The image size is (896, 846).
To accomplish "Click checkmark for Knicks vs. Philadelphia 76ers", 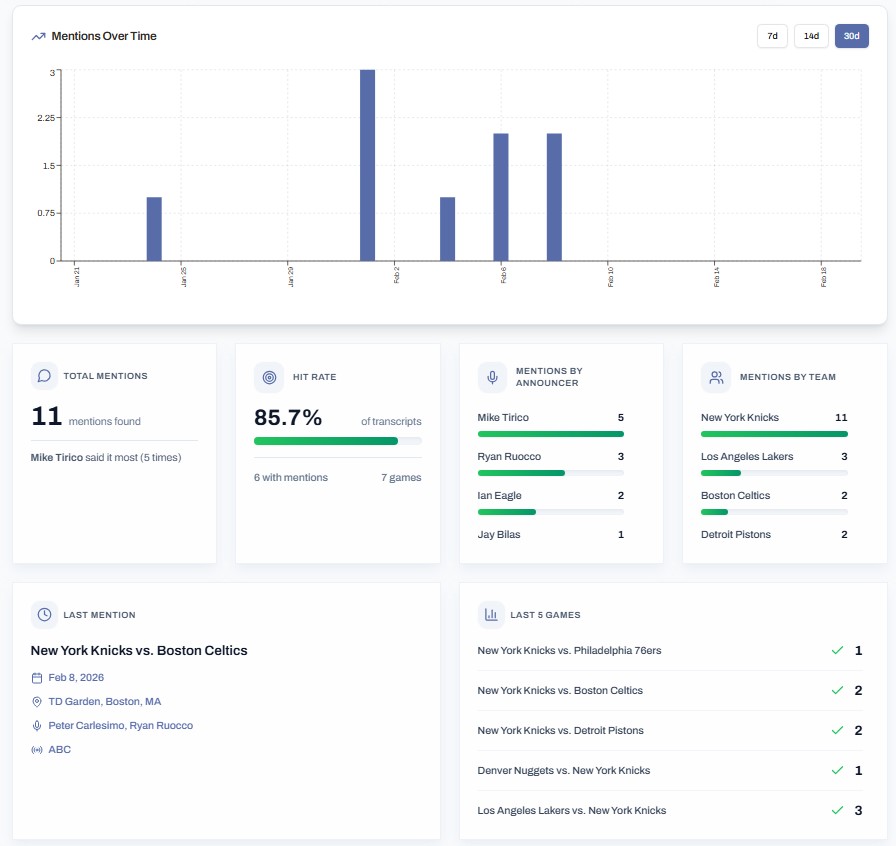I will click(837, 651).
